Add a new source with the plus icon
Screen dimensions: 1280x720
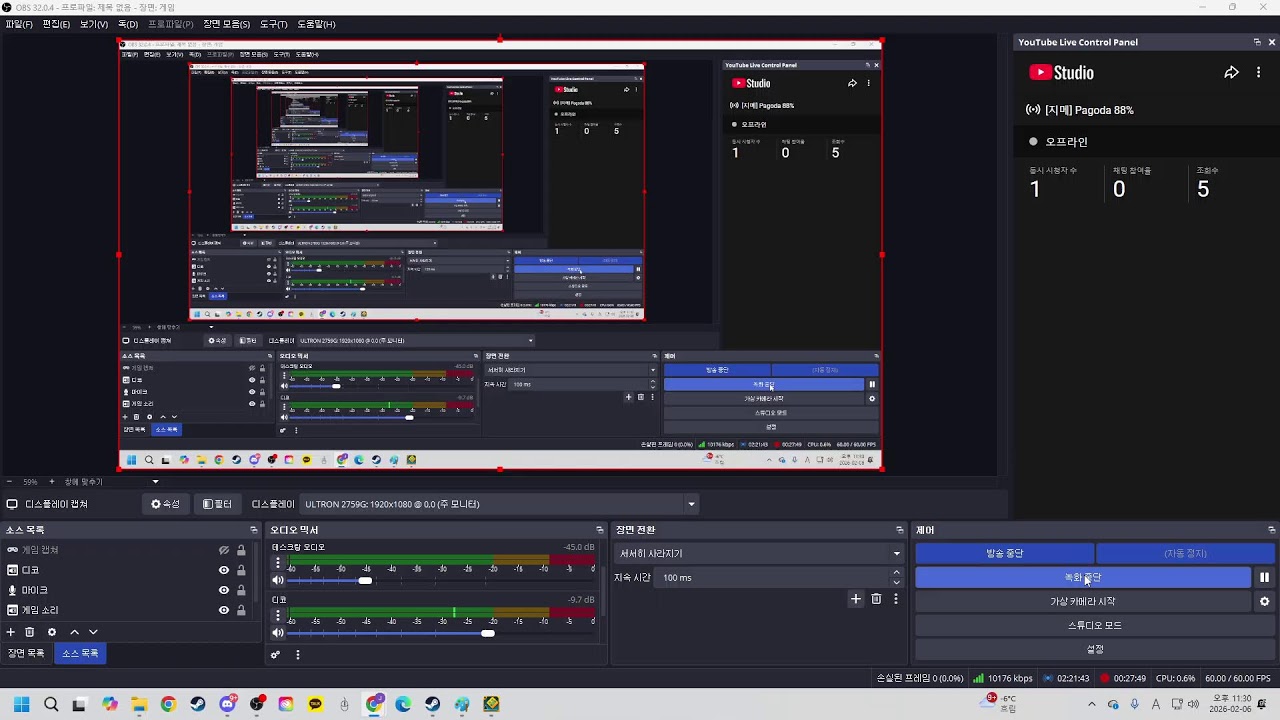tap(11, 632)
